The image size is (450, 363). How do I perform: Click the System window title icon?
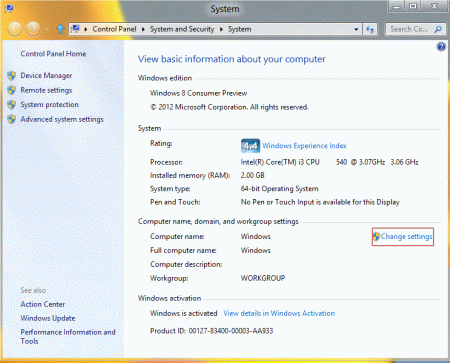(9, 9)
